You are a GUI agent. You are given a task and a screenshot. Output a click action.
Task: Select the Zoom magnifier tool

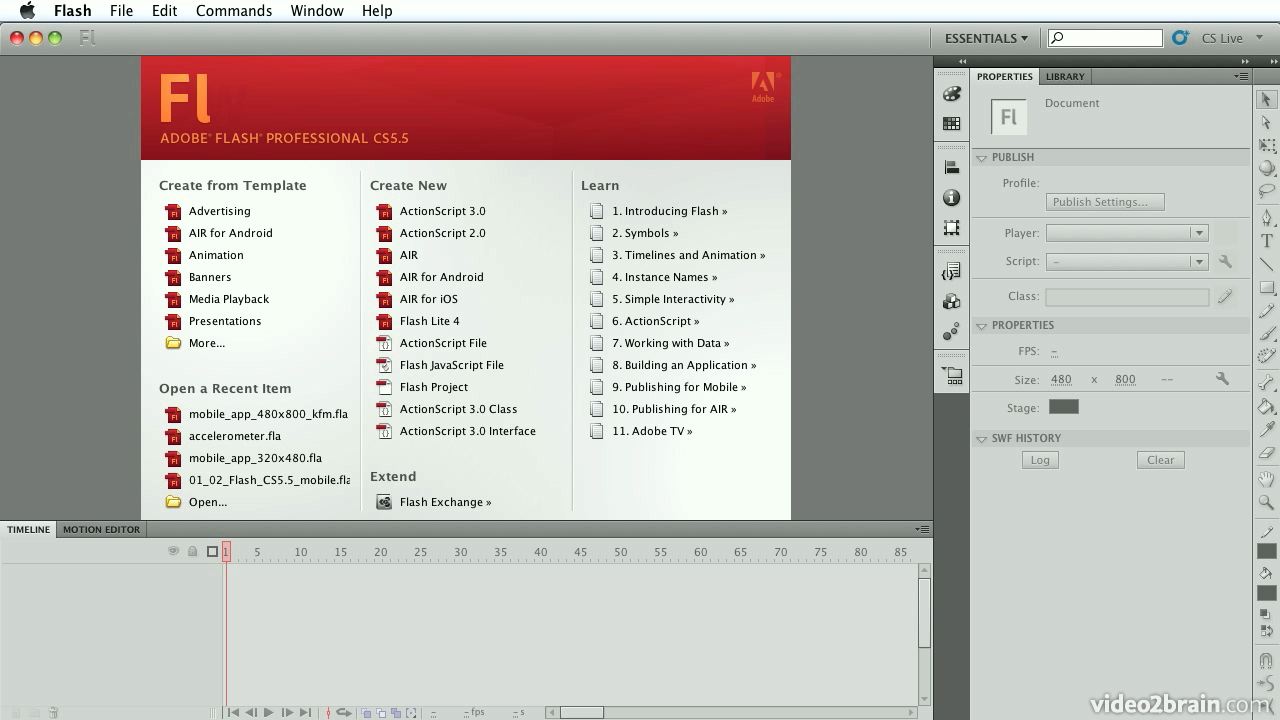(x=1266, y=503)
